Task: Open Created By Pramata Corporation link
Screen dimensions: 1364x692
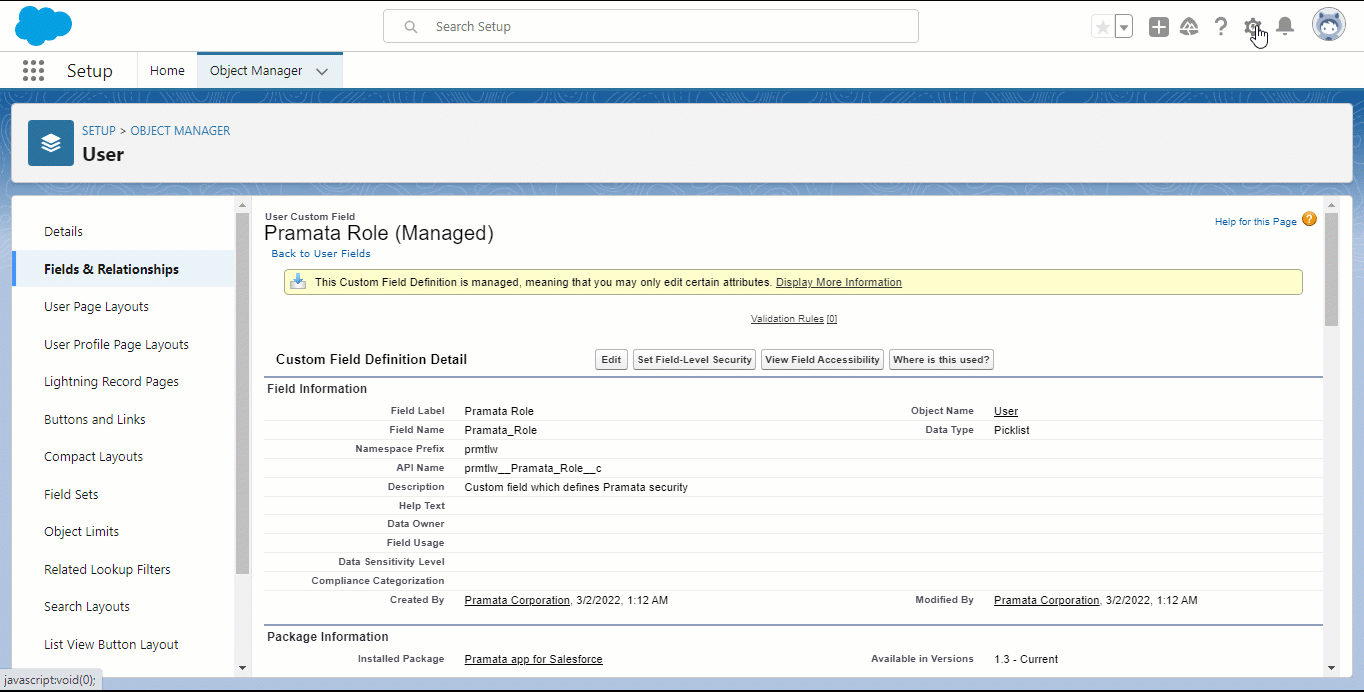Action: coord(517,600)
